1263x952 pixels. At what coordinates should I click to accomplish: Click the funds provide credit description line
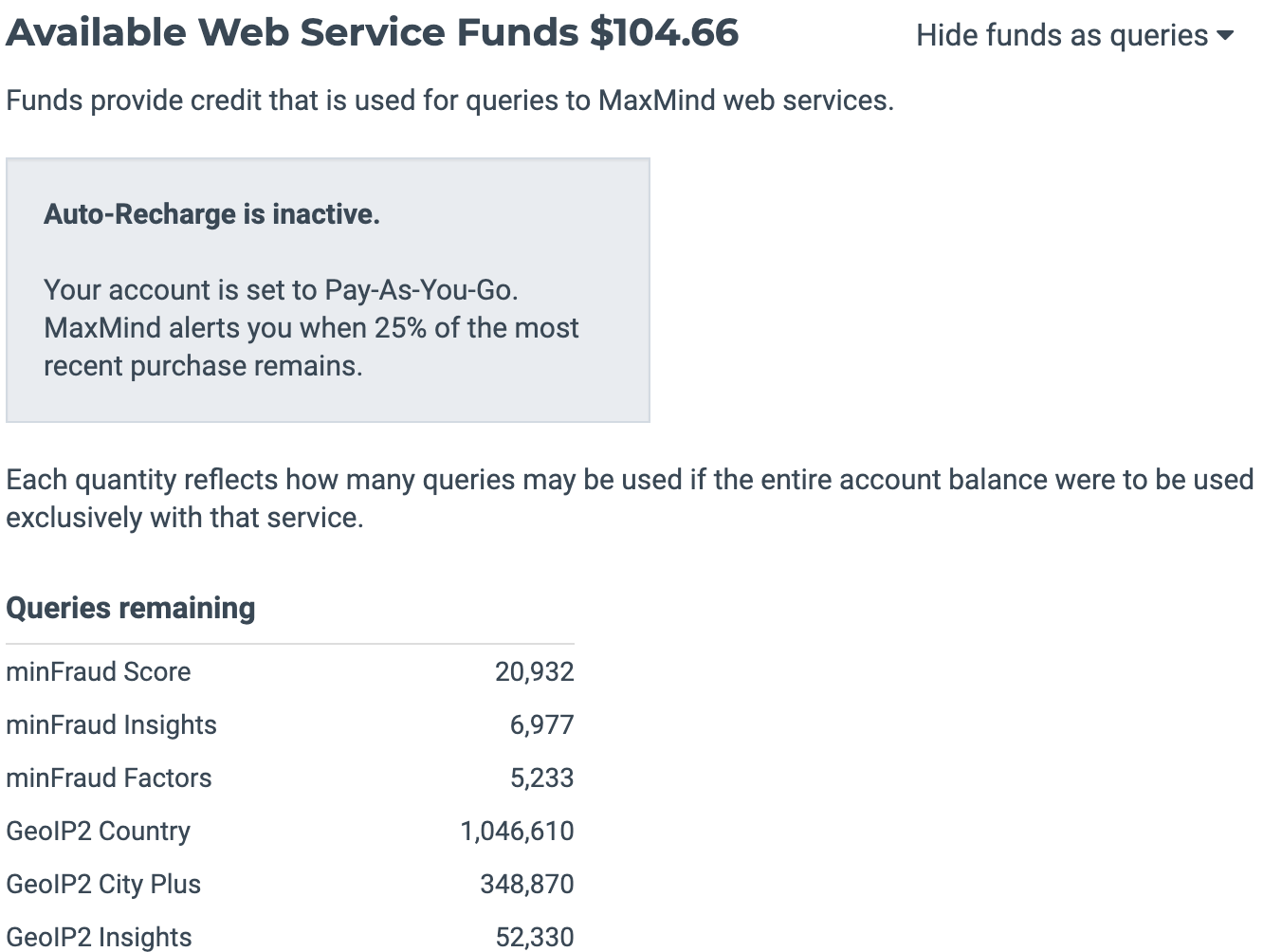tap(449, 101)
